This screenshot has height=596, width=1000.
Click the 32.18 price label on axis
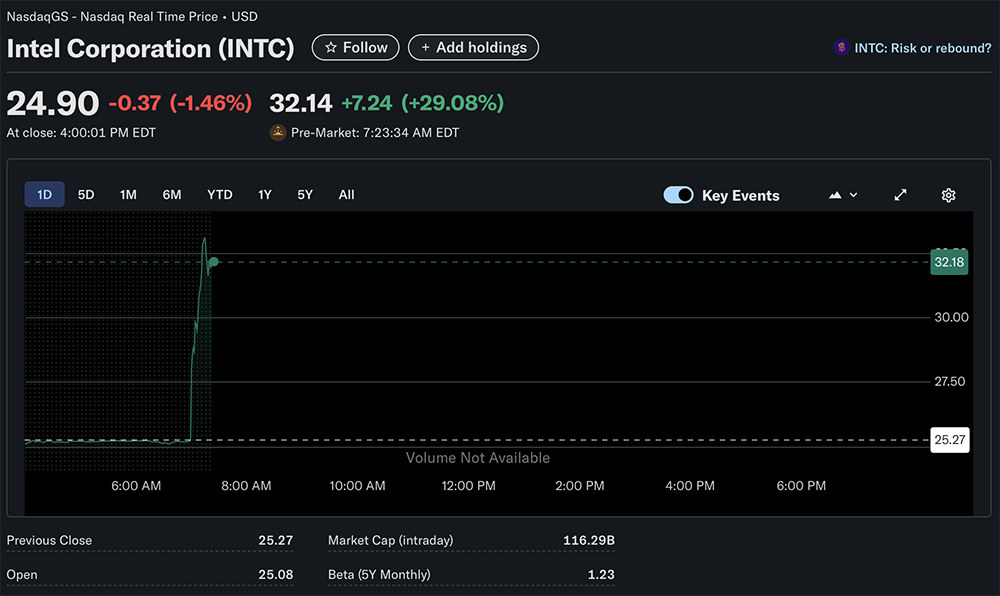coord(948,262)
